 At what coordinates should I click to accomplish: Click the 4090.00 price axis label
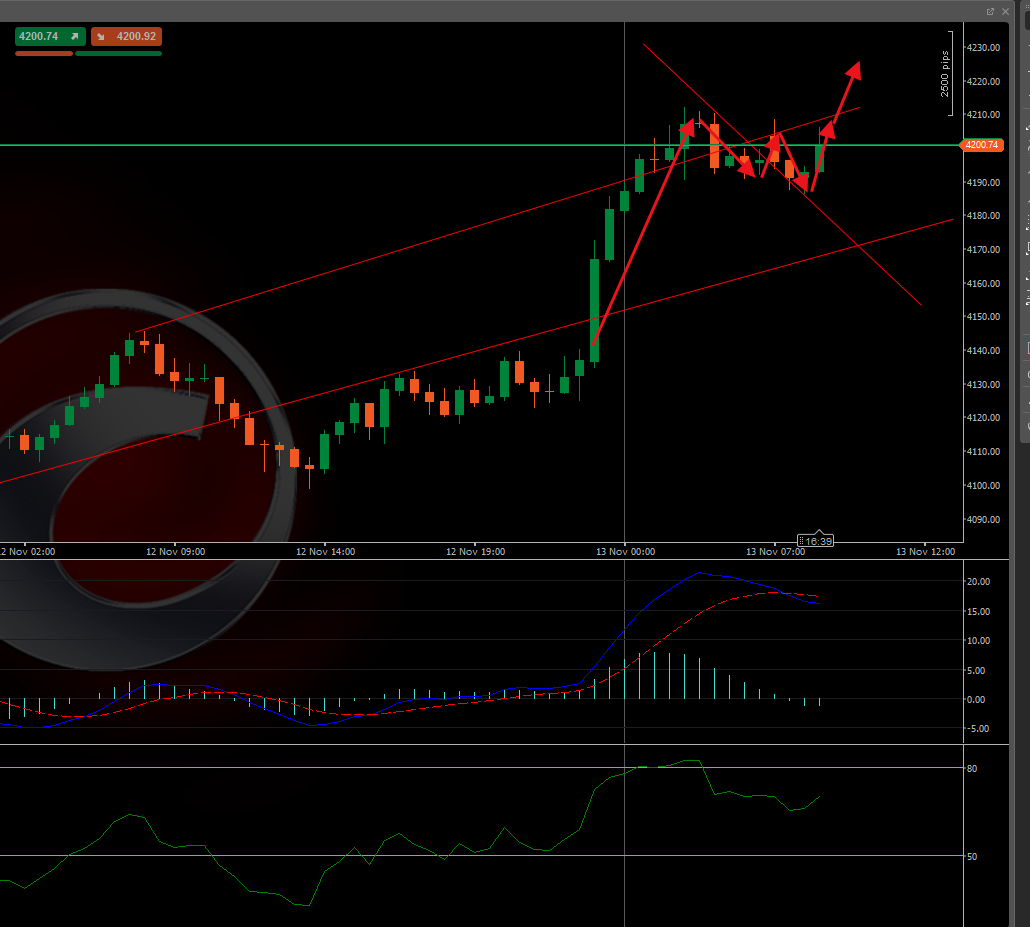pos(983,520)
